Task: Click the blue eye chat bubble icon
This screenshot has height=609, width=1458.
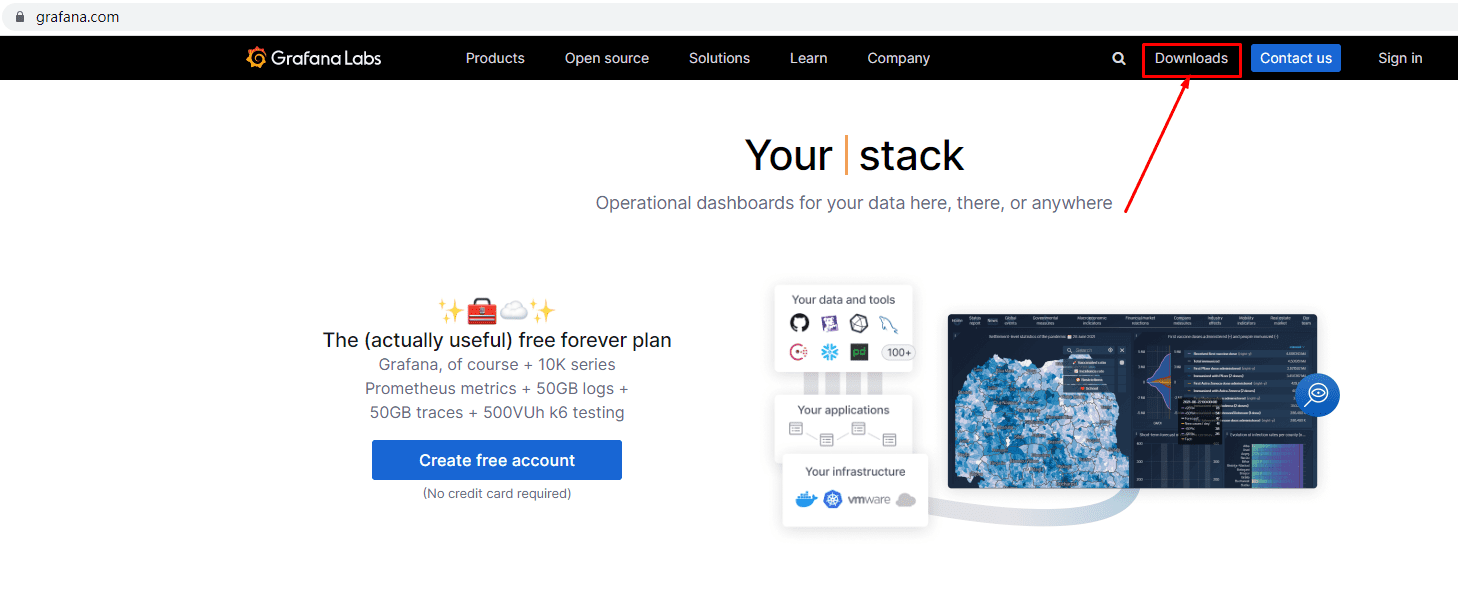Action: [1317, 394]
